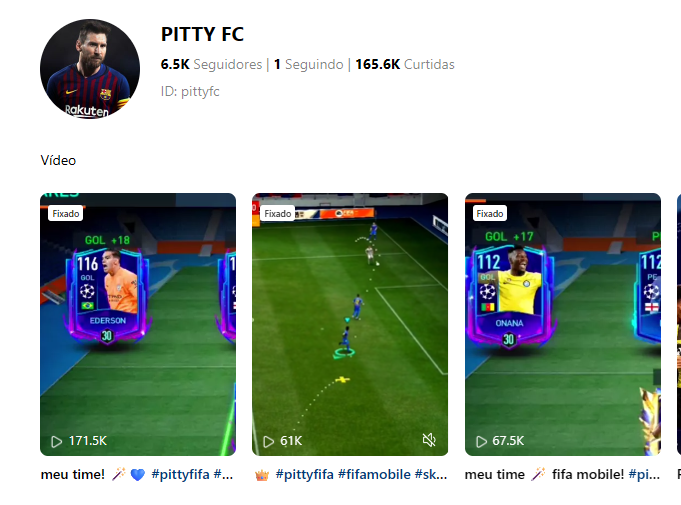Click Fixado badge on Ederson video
Screen dimensions: 681x505
coord(66,214)
